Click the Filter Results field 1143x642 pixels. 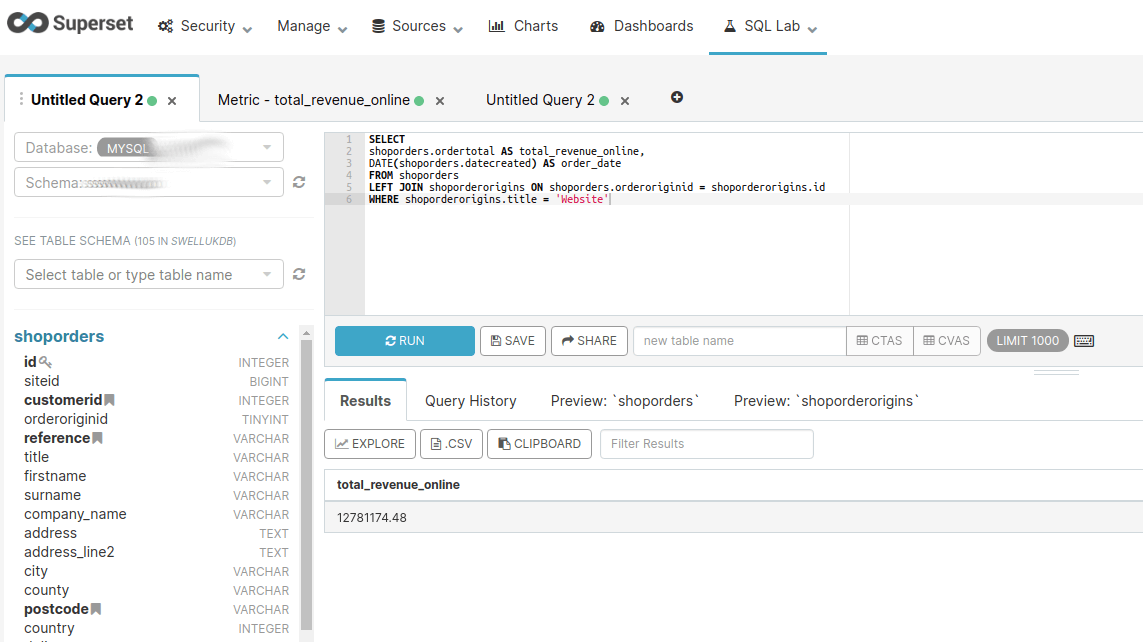click(x=706, y=444)
